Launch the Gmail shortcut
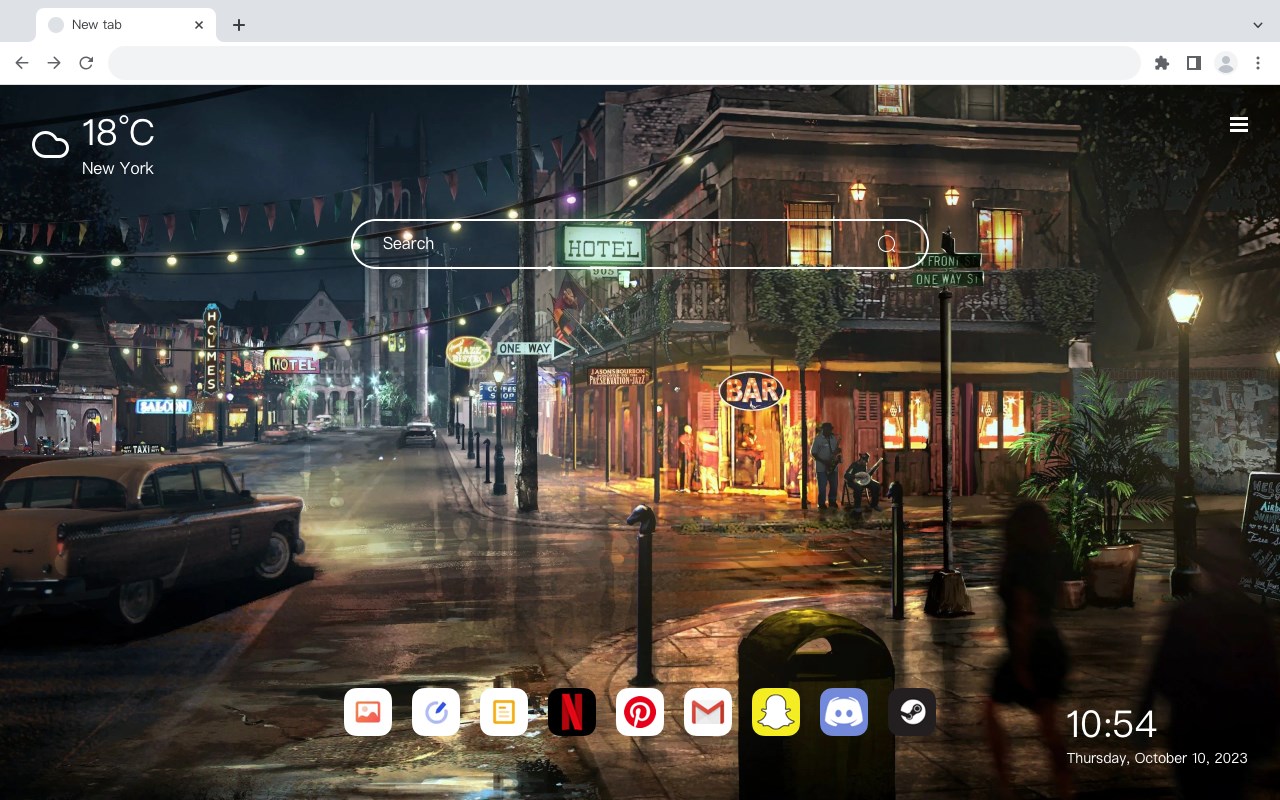The image size is (1280, 800). (708, 712)
